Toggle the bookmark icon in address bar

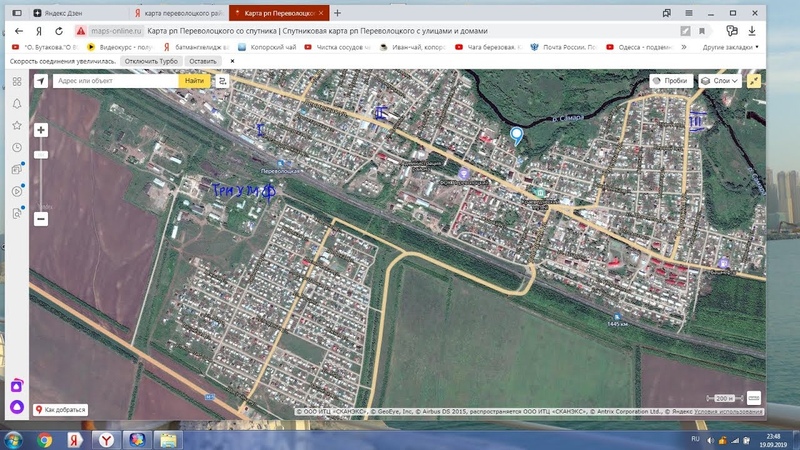coord(702,31)
